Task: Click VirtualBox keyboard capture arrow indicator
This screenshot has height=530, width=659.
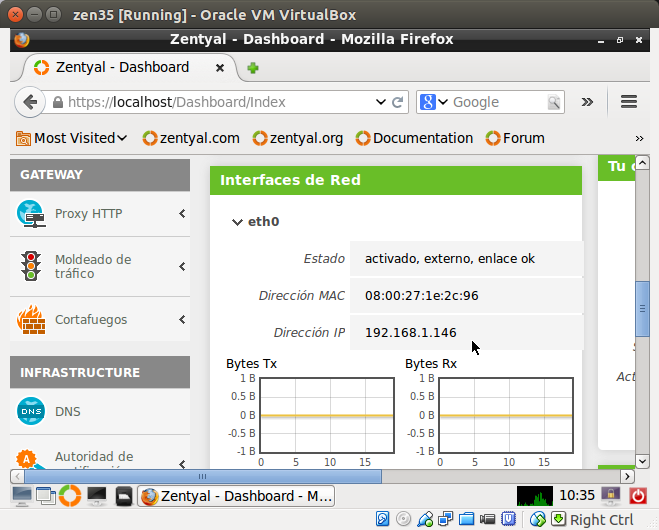Action: (x=559, y=519)
